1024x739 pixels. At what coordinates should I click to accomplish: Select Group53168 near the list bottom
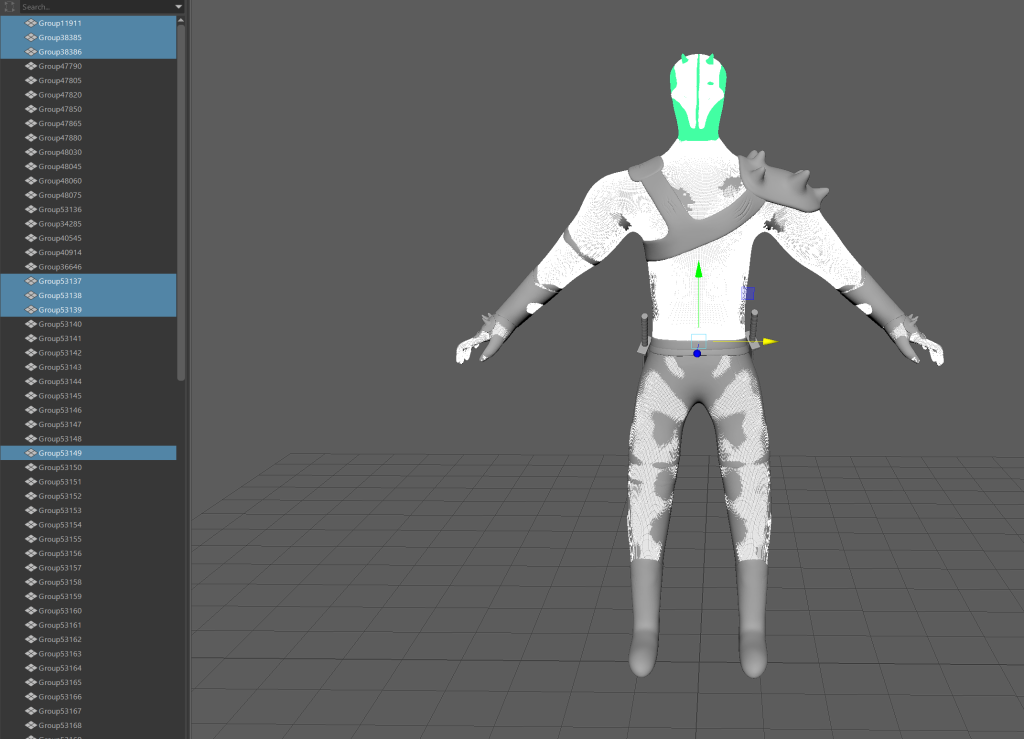(60, 725)
